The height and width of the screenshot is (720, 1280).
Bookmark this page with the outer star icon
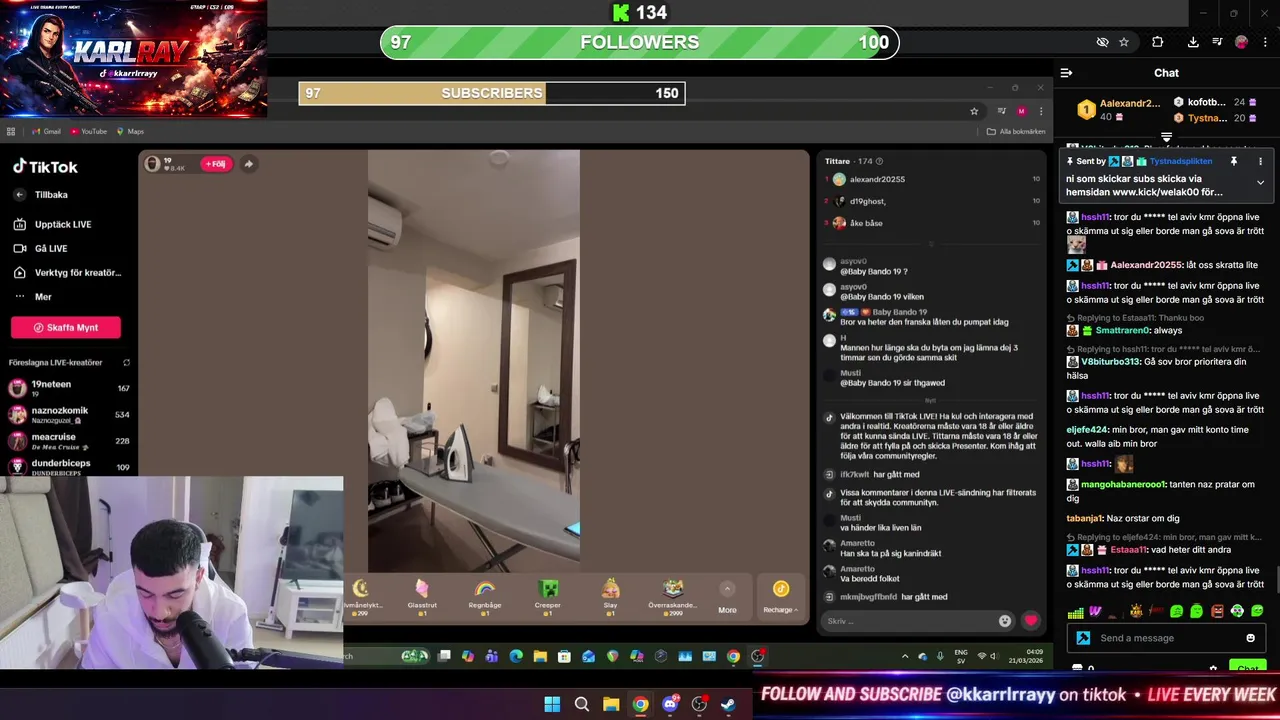[x=1124, y=42]
